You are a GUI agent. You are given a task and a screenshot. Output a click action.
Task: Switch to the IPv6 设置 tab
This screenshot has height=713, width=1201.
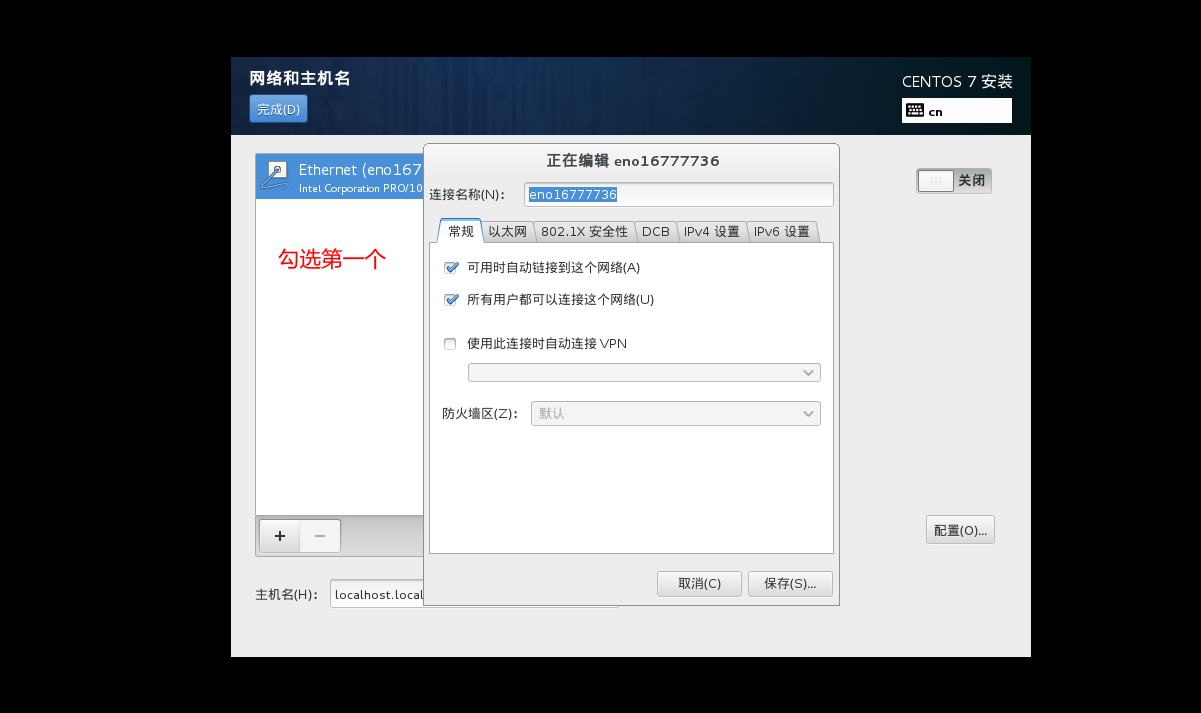point(783,231)
